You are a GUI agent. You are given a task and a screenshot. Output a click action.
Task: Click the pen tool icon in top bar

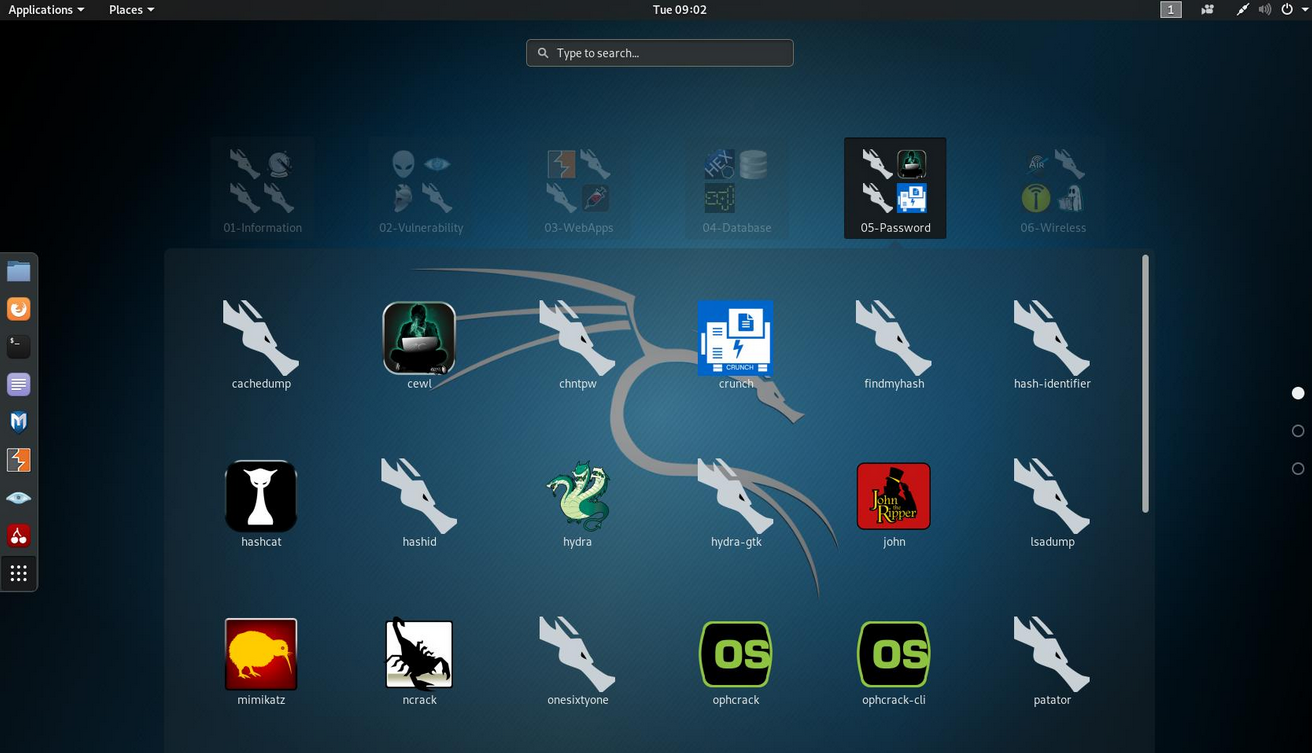click(1242, 9)
